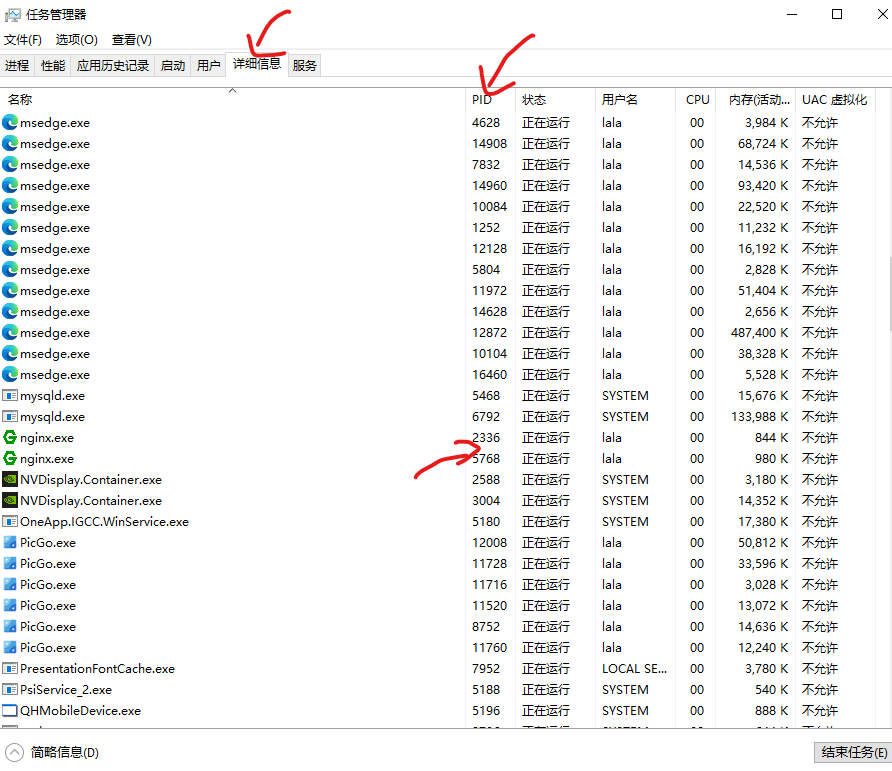Switch to the 启动 tab
892x771 pixels.
(x=173, y=65)
